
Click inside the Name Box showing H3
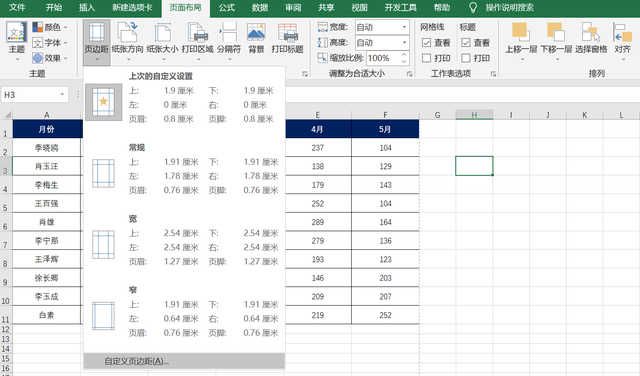pyautogui.click(x=30, y=95)
